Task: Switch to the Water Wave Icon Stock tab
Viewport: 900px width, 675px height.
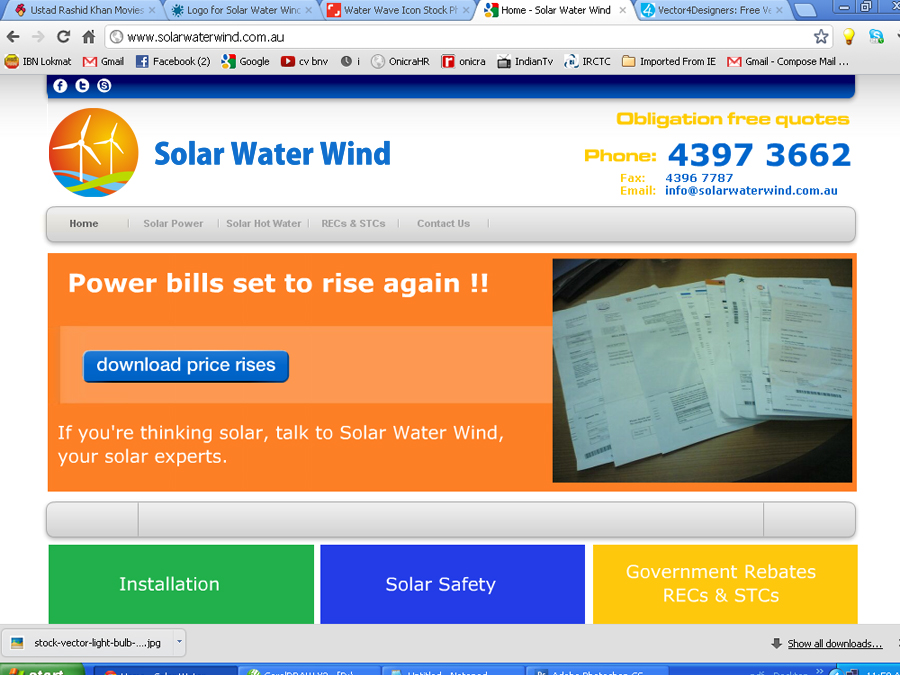Action: click(398, 10)
